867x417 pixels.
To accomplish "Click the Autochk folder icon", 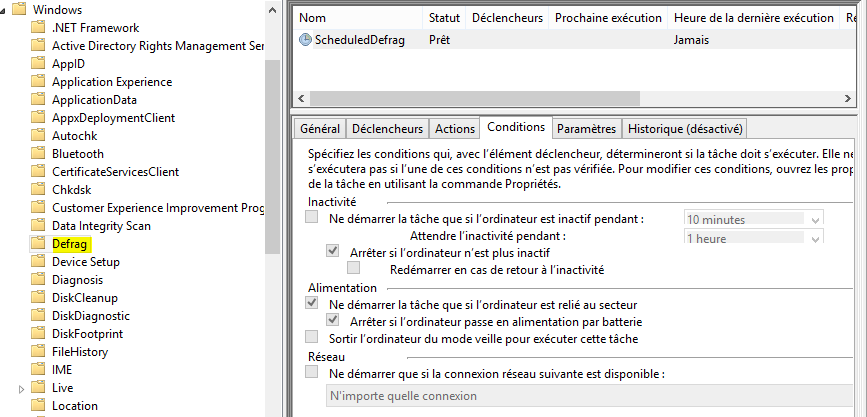I will click(x=38, y=135).
